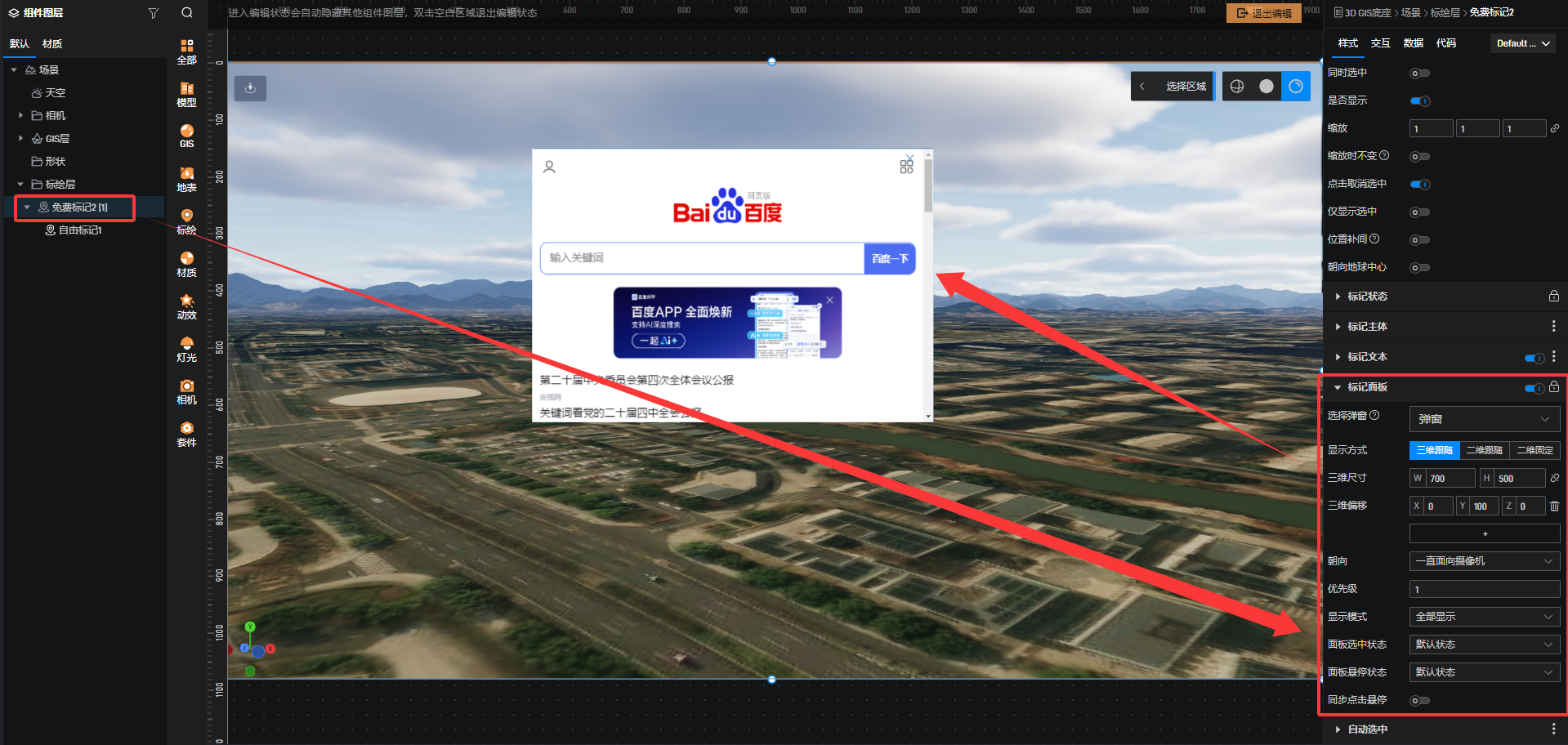Click the 退出编辑 button
This screenshot has height=745, width=1568.
point(1263,13)
